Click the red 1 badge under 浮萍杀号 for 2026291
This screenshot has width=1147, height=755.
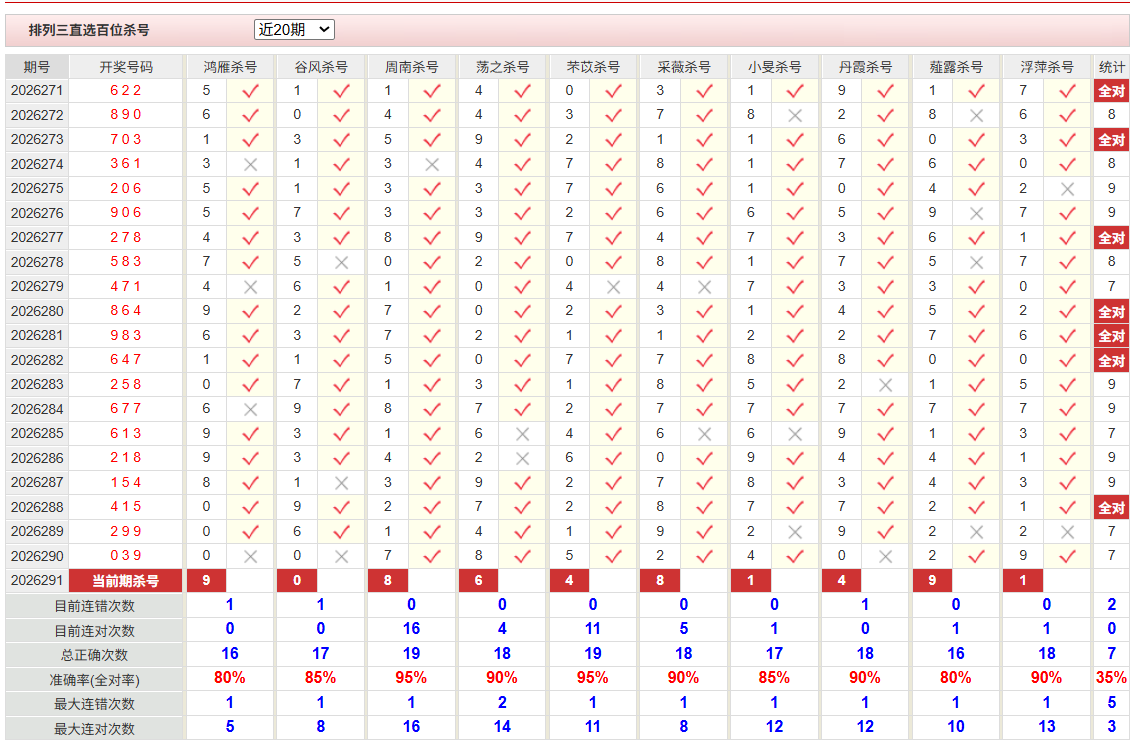(1023, 581)
